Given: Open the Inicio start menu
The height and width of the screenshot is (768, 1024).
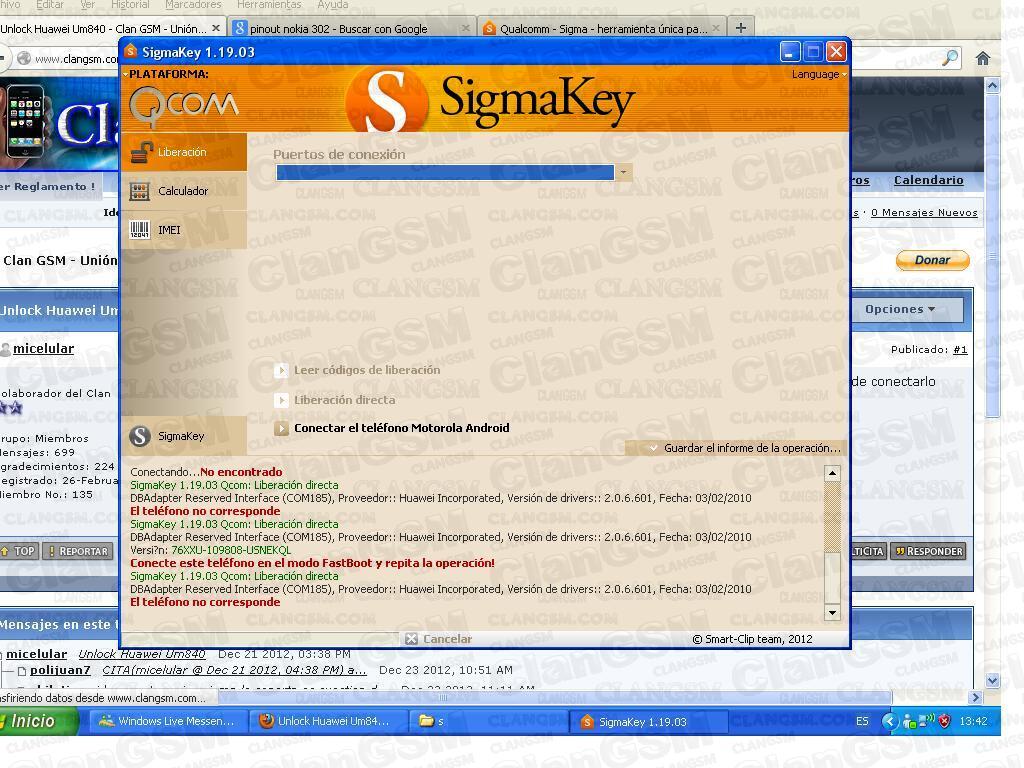Looking at the screenshot, I should (x=39, y=721).
